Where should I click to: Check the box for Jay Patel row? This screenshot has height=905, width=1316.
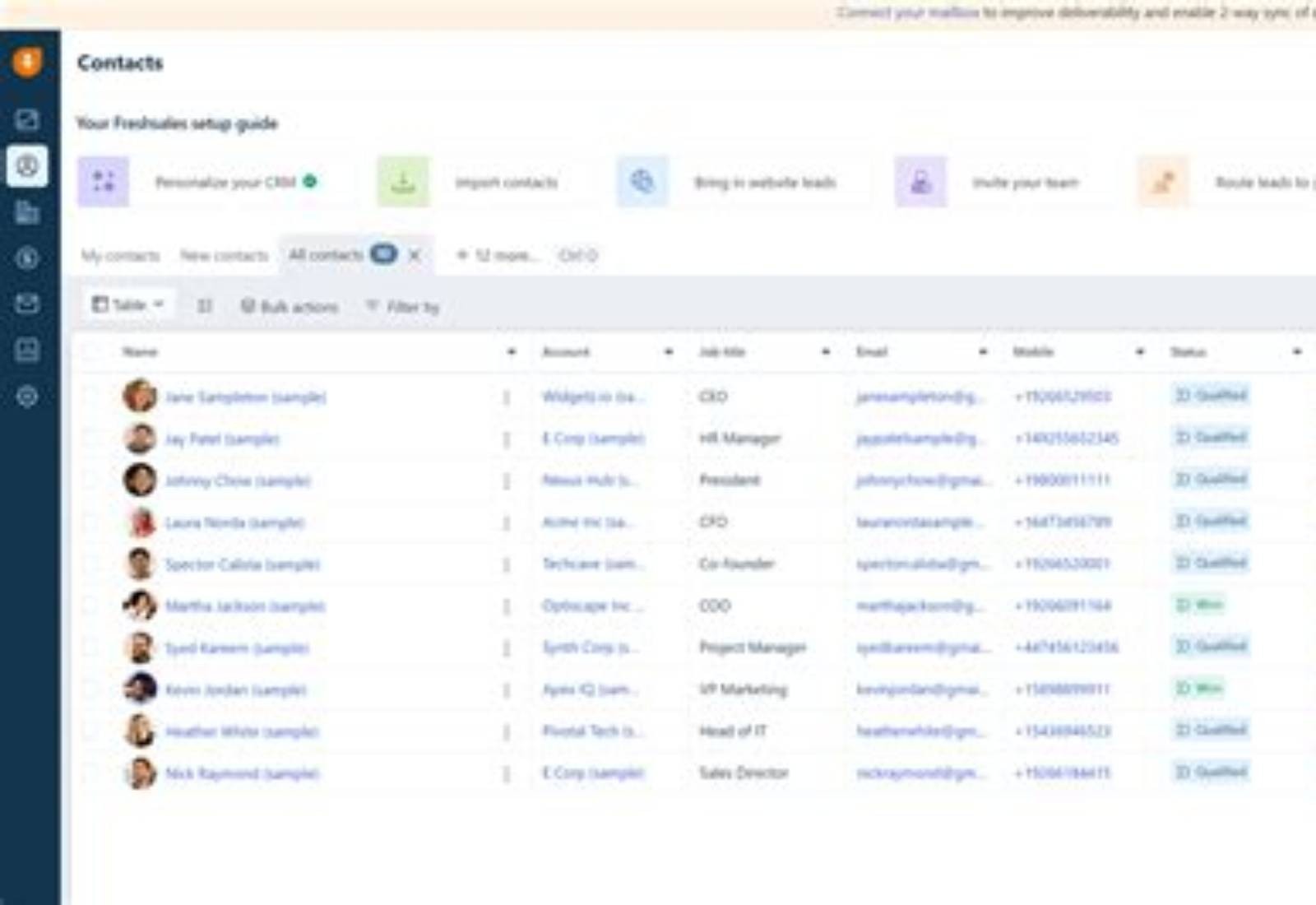(91, 439)
